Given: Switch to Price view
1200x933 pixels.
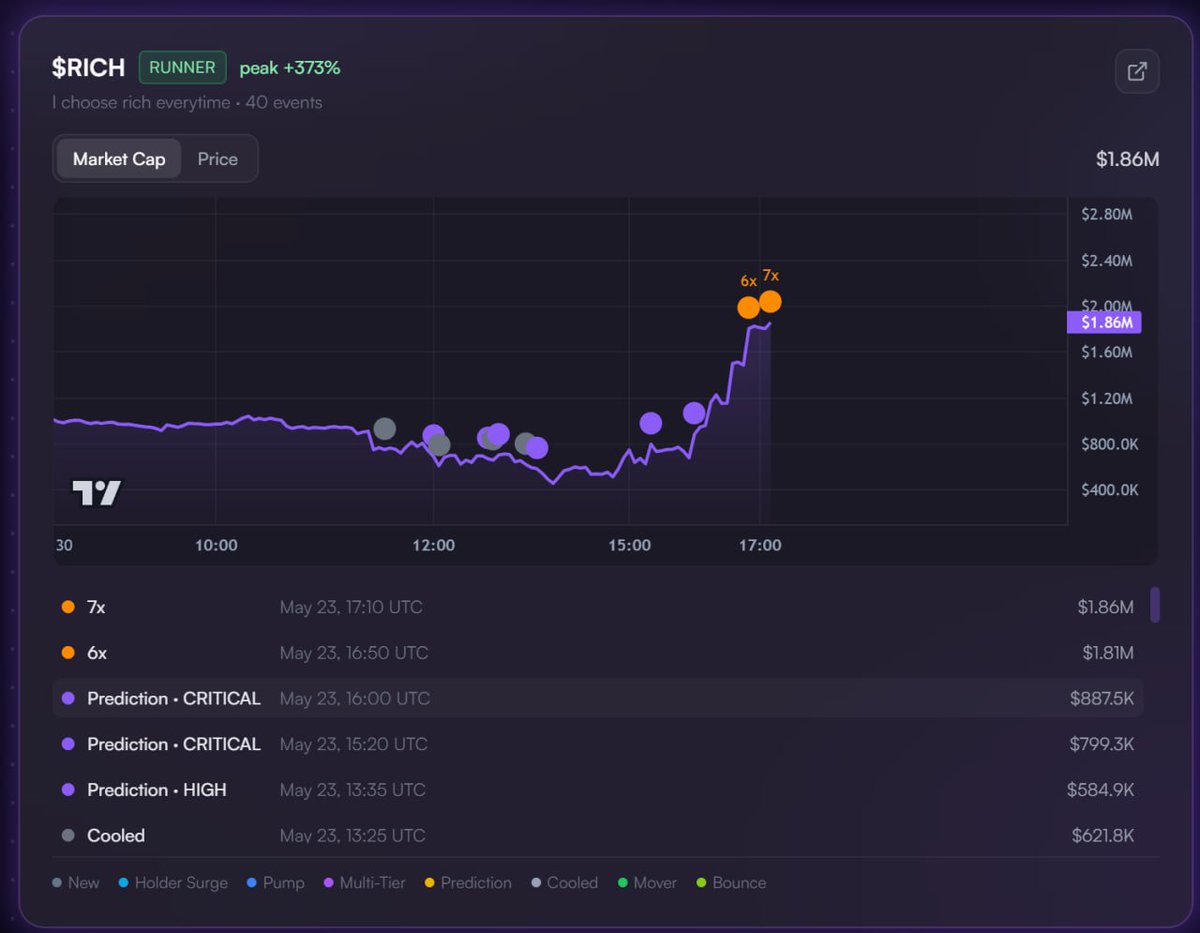Looking at the screenshot, I should coord(218,159).
